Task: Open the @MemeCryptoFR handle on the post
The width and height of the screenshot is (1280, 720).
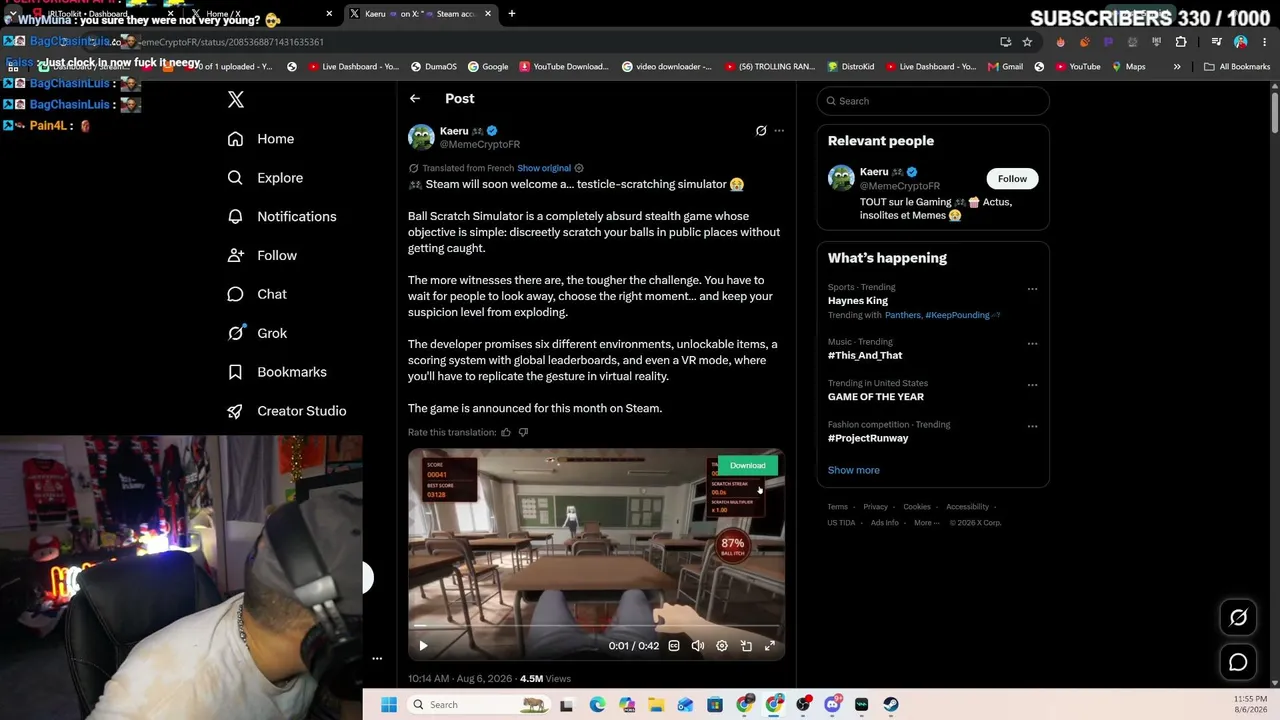Action: [x=480, y=145]
